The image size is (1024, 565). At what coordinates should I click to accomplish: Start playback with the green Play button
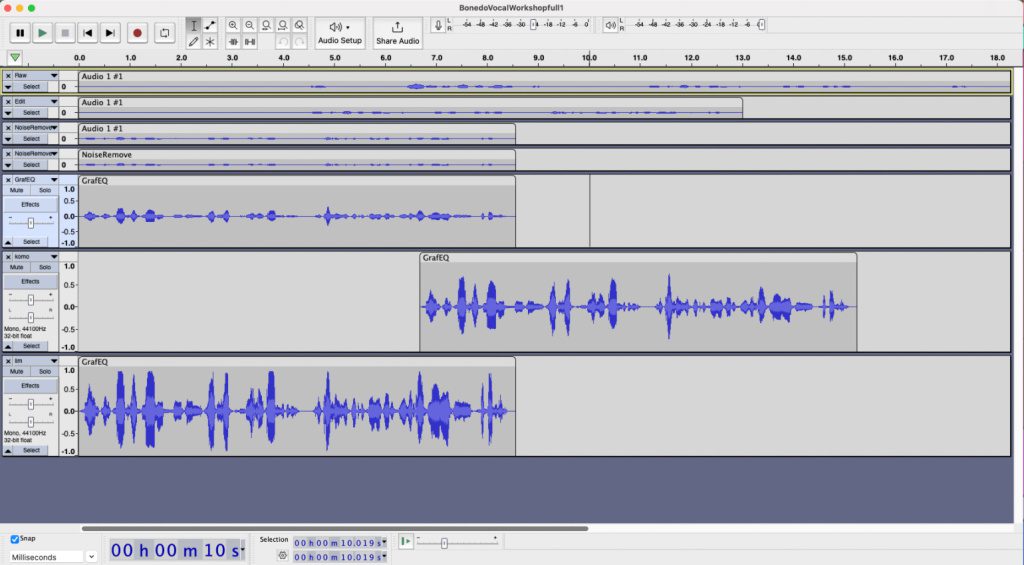[x=42, y=33]
